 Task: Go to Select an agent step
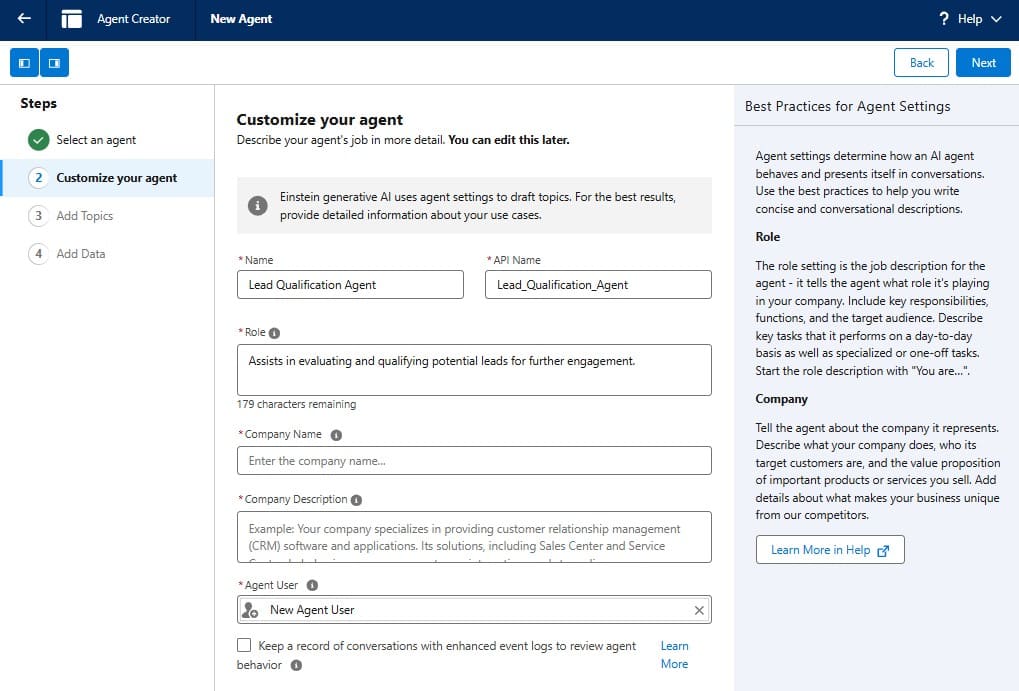[x=96, y=140]
